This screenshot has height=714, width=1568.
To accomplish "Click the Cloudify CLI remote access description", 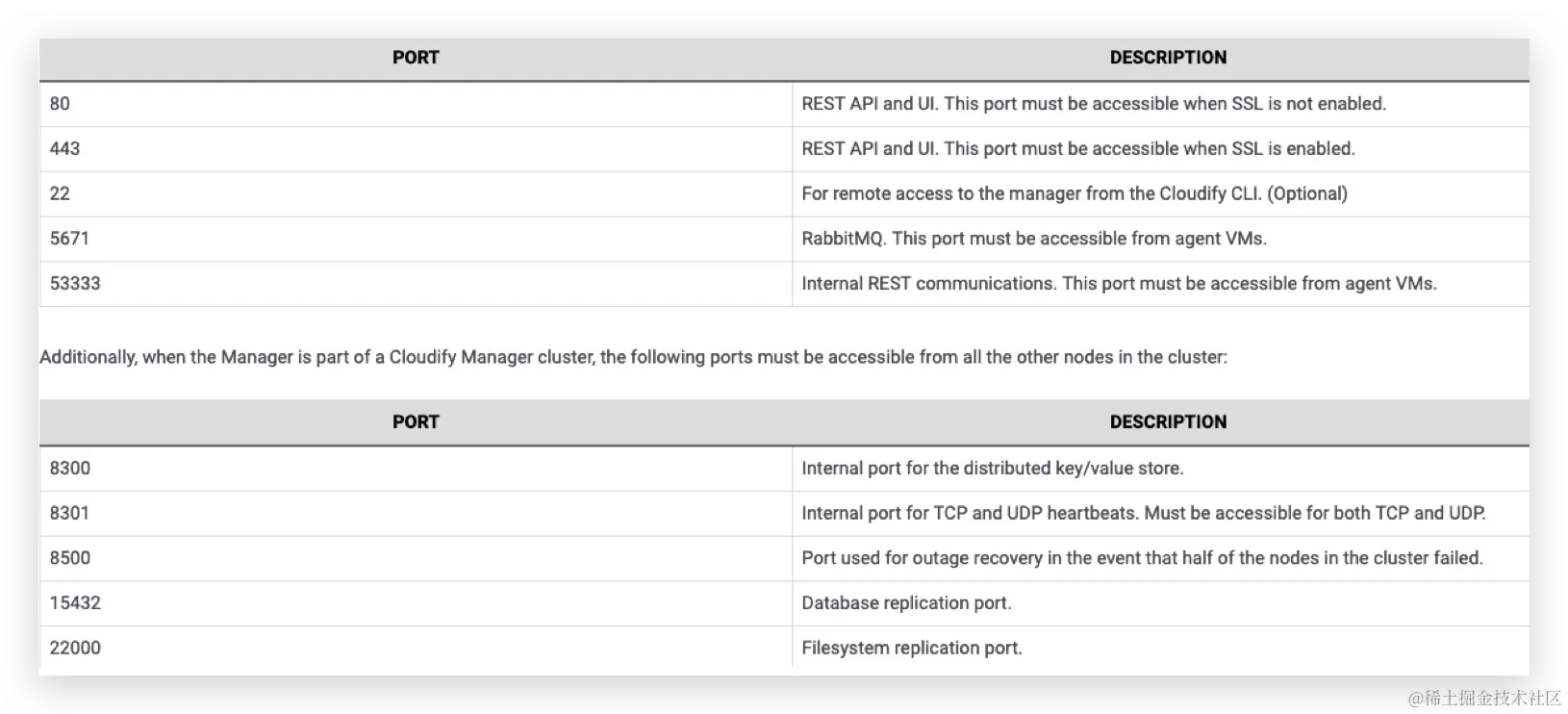I will point(1075,193).
